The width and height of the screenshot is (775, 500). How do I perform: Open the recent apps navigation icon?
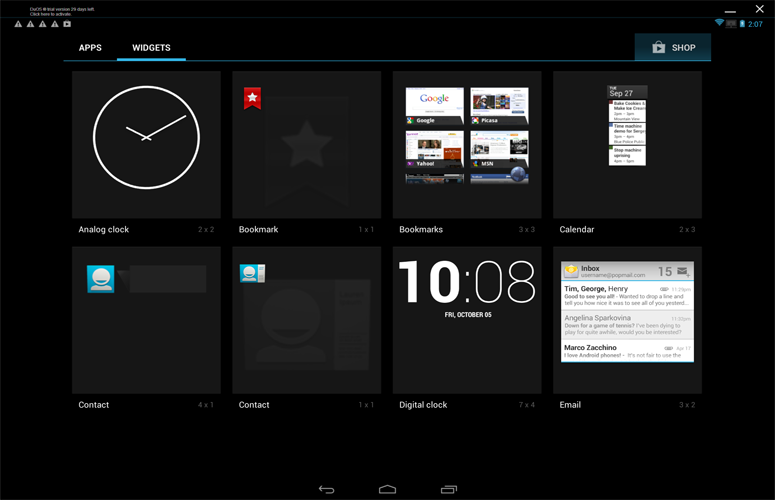point(449,489)
